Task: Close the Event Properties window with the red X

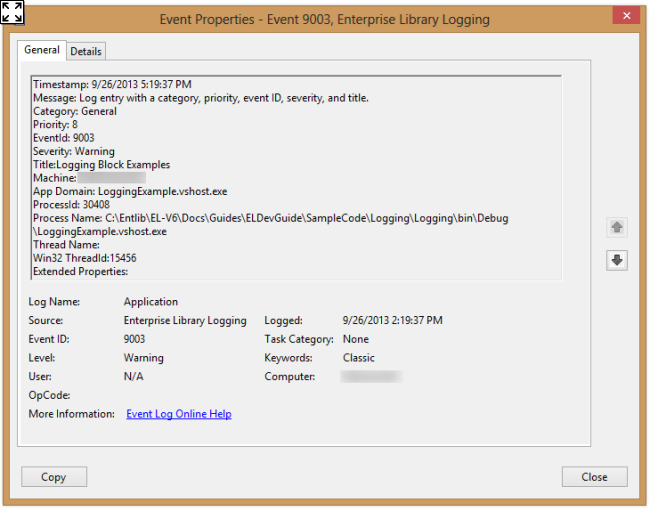Action: click(x=626, y=16)
